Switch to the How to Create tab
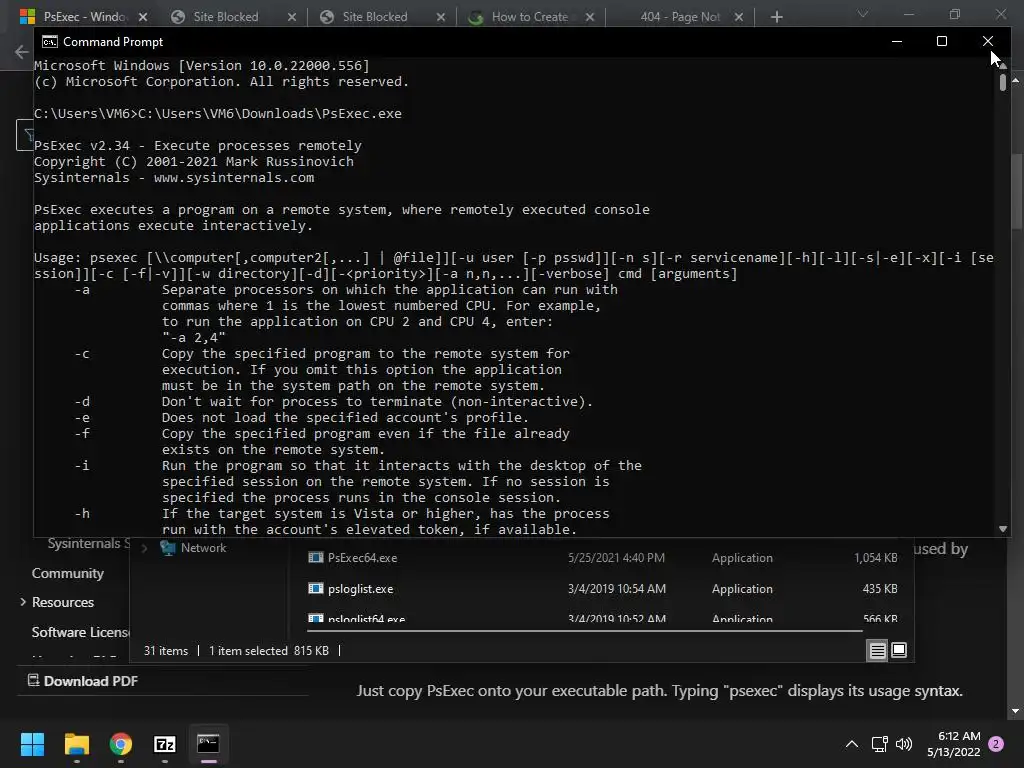 530,17
